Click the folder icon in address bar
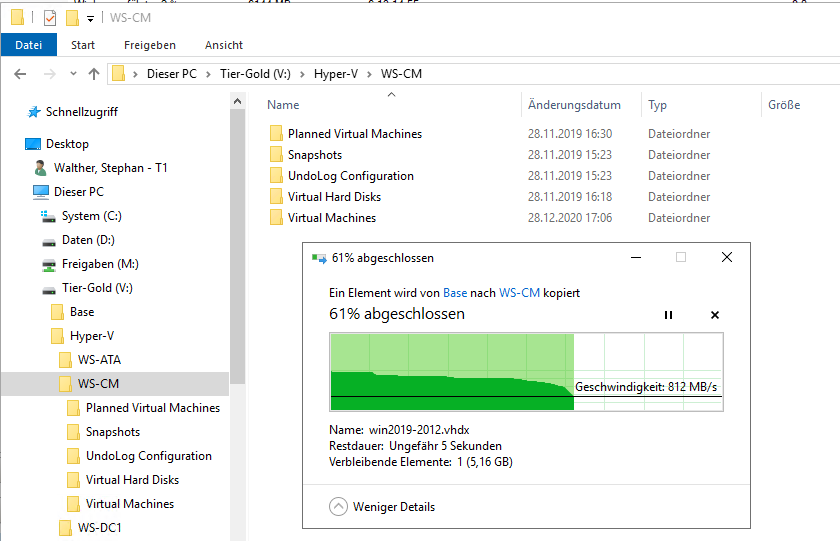This screenshot has height=541, width=840. tap(119, 73)
